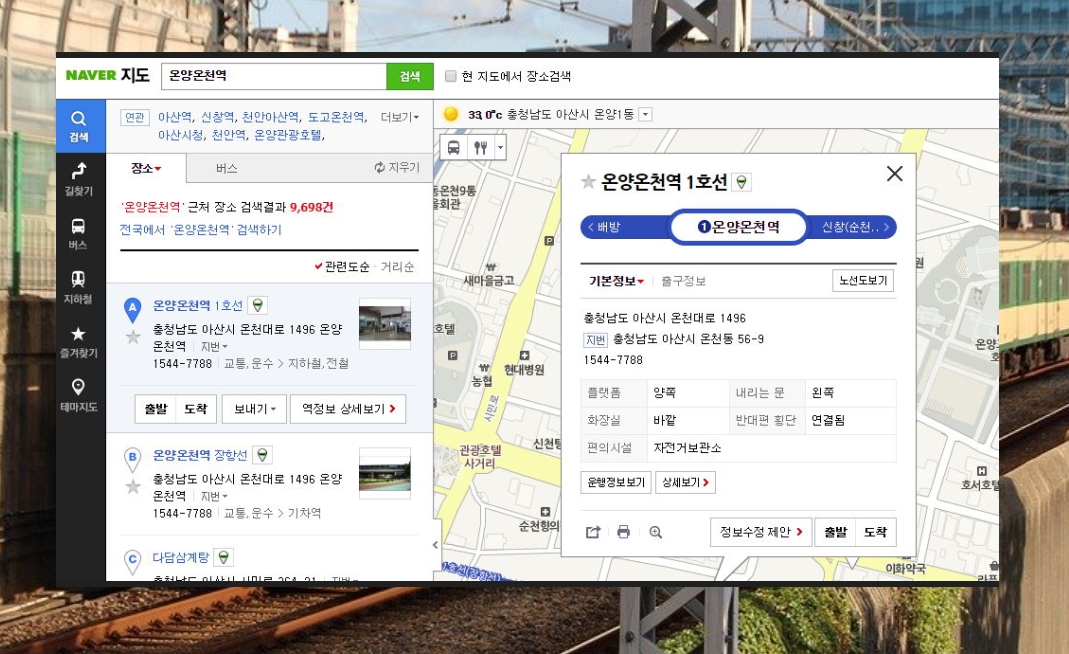Click the print icon in popup footer
Image resolution: width=1069 pixels, height=654 pixels.
[623, 532]
